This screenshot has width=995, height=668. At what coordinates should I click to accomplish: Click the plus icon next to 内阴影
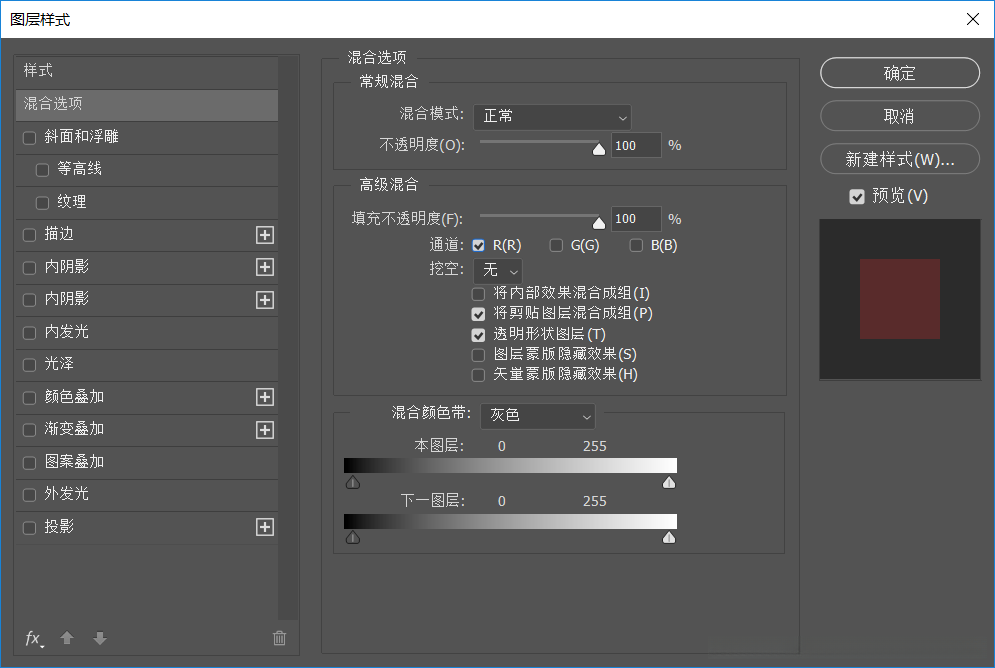pyautogui.click(x=265, y=267)
